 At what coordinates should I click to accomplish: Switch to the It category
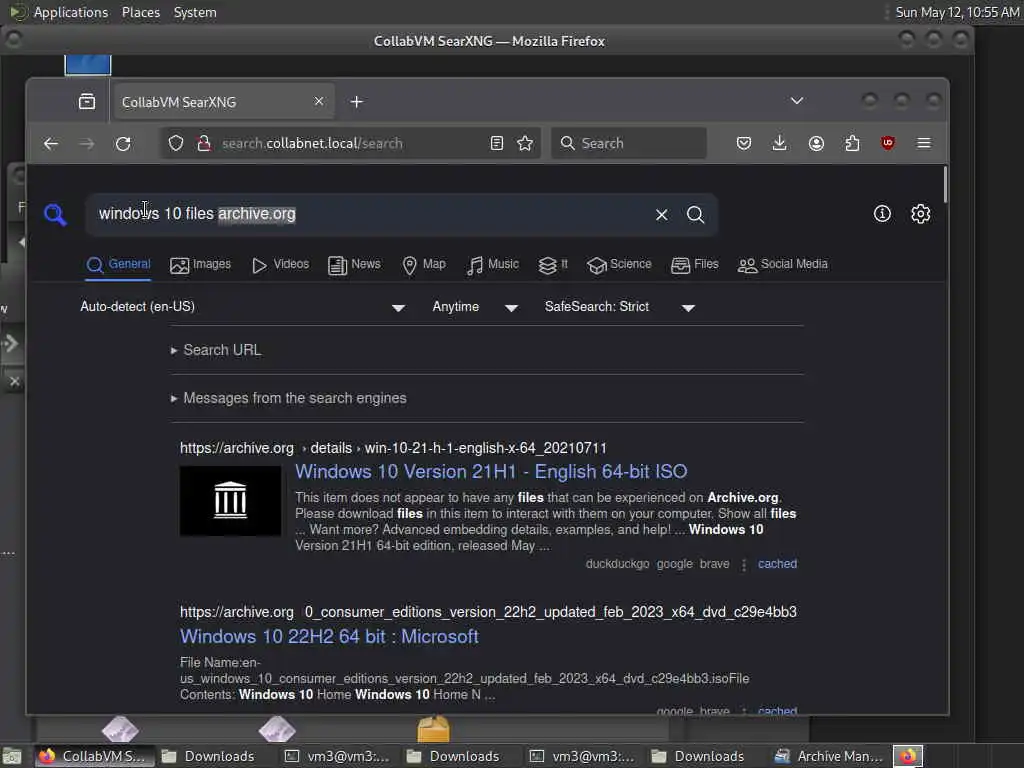(552, 264)
